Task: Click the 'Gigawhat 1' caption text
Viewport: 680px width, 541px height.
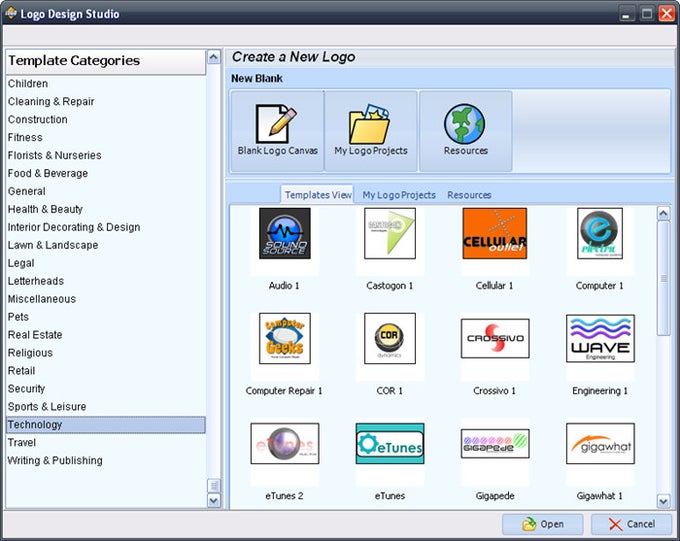Action: point(600,496)
